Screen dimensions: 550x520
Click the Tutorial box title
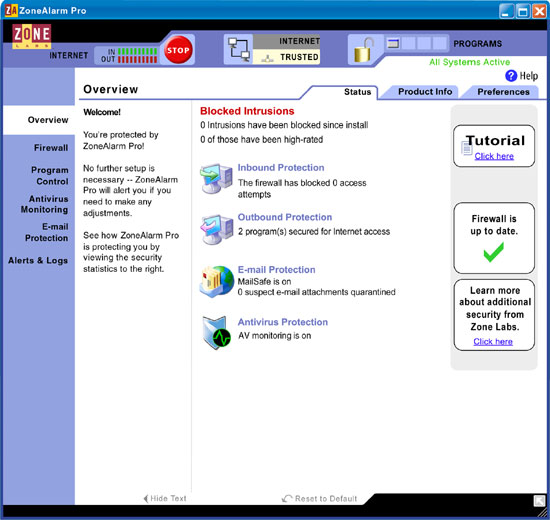click(x=495, y=141)
